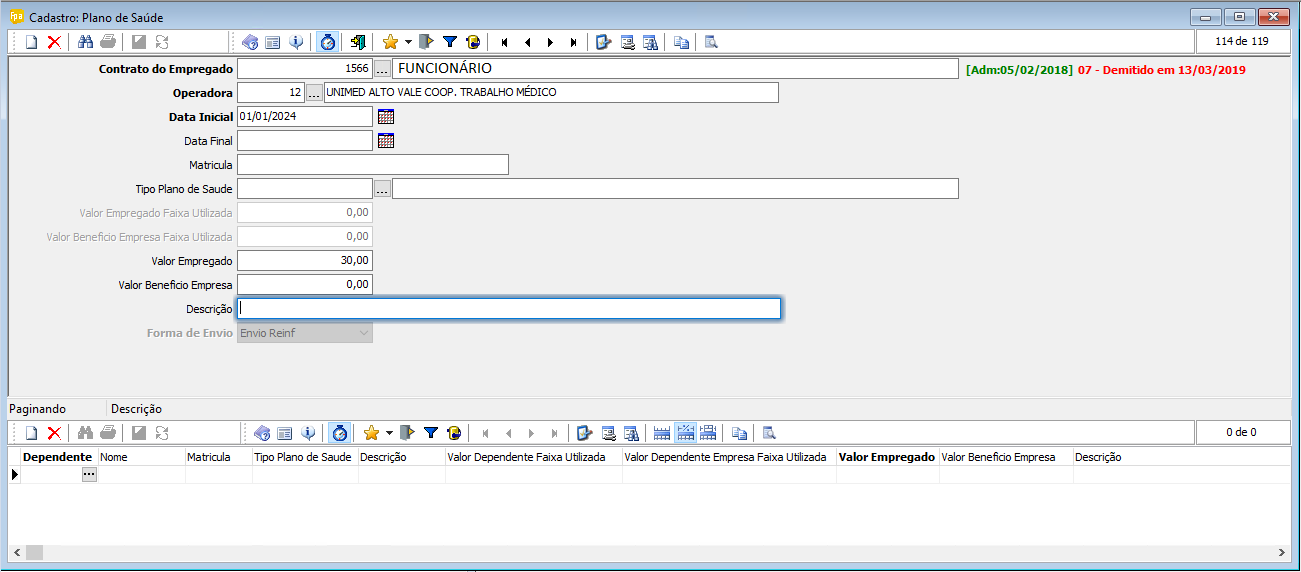
Task: Click the Nome column header
Action: click(141, 457)
